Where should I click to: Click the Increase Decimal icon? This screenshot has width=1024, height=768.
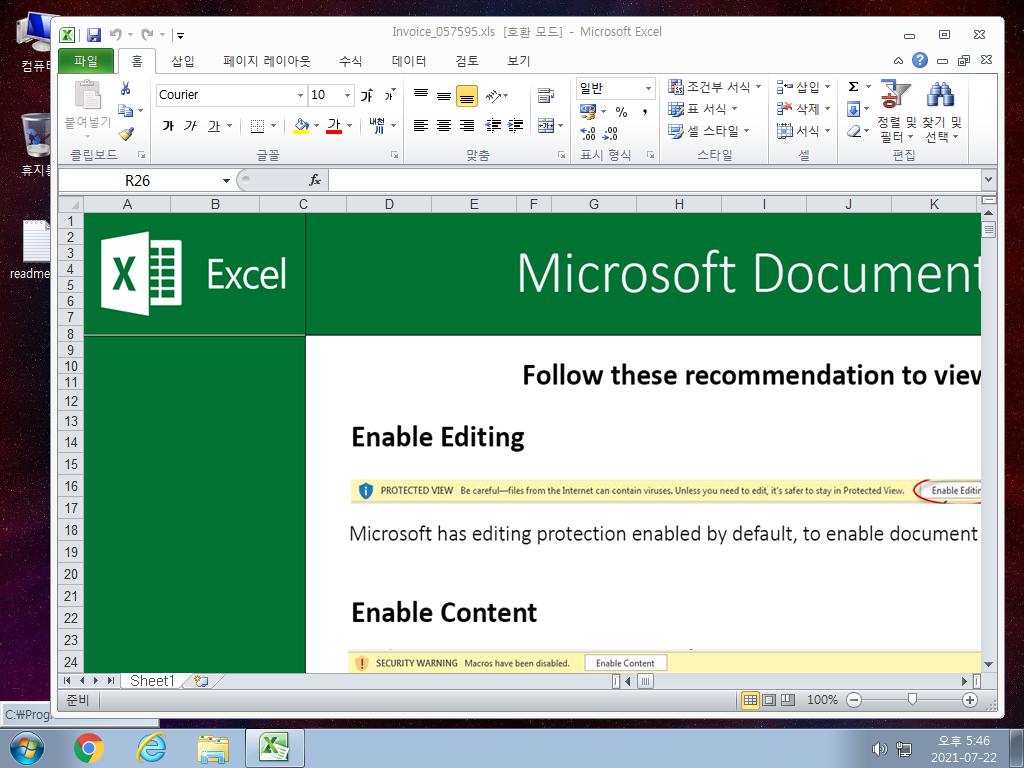pyautogui.click(x=588, y=133)
